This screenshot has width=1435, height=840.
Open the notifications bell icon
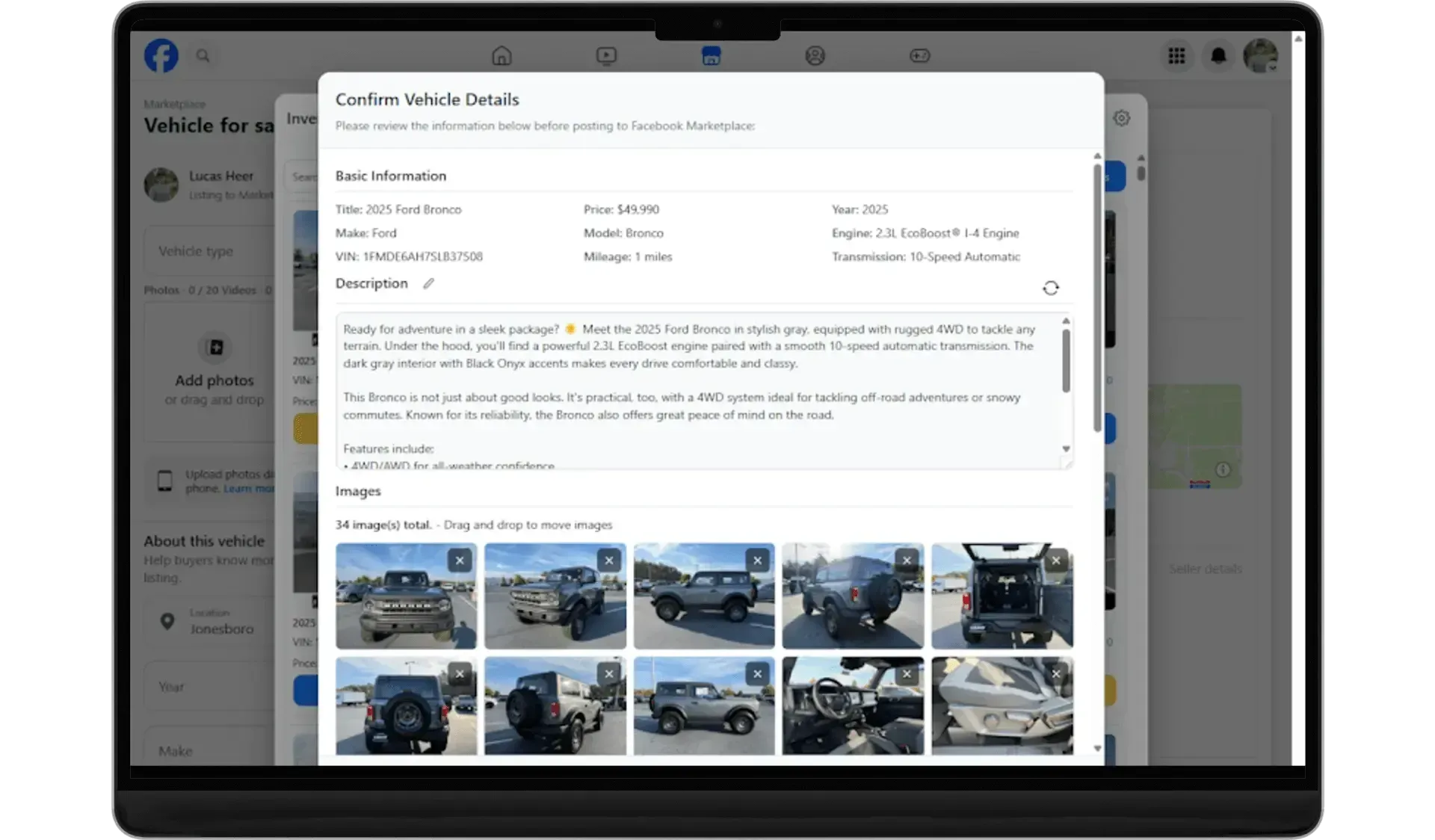(x=1218, y=55)
